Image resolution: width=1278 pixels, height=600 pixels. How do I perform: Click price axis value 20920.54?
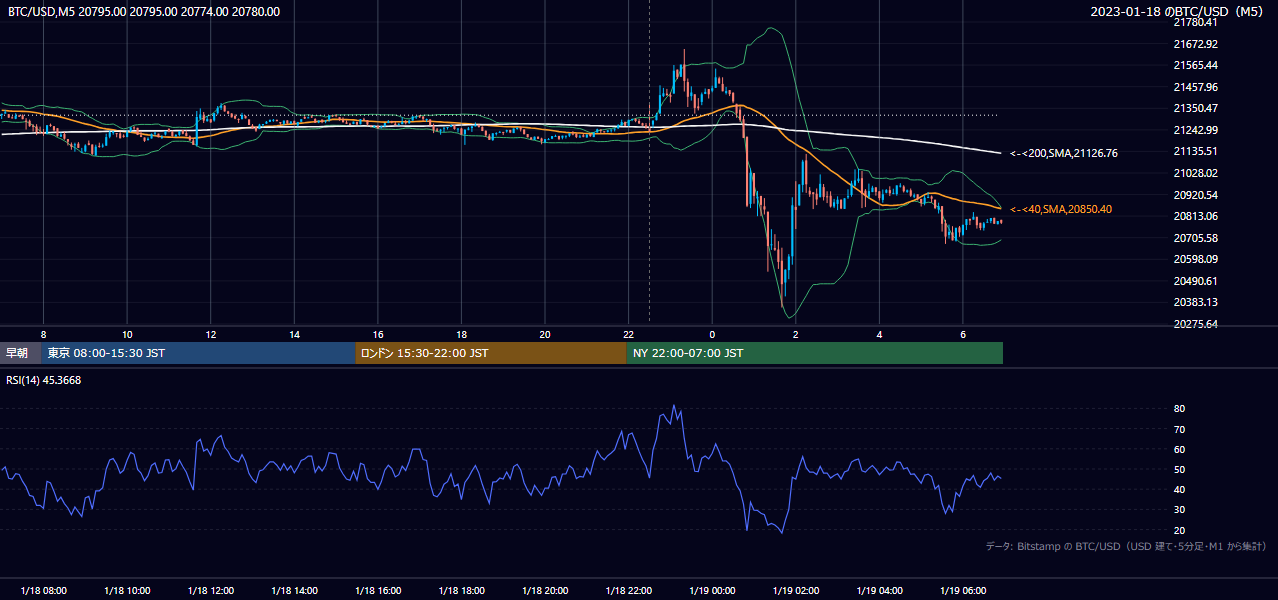pyautogui.click(x=1195, y=195)
